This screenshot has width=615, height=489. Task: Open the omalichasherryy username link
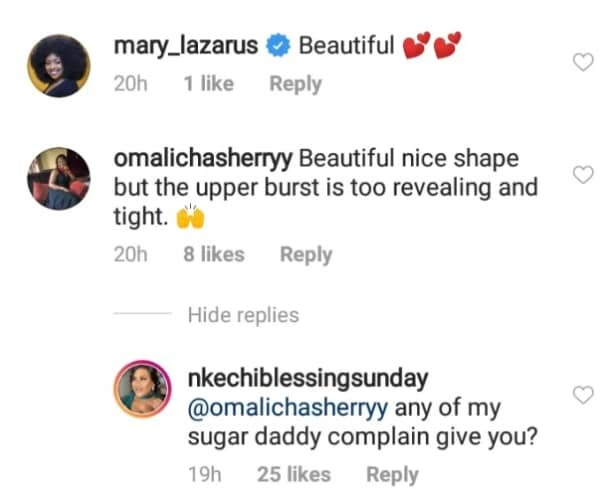point(204,159)
